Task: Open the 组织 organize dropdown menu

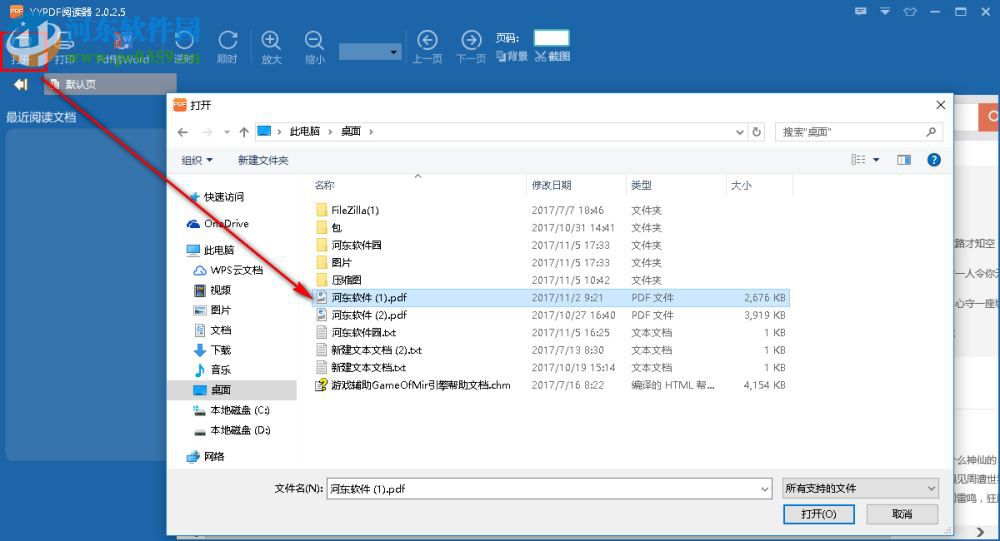Action: coord(197,160)
